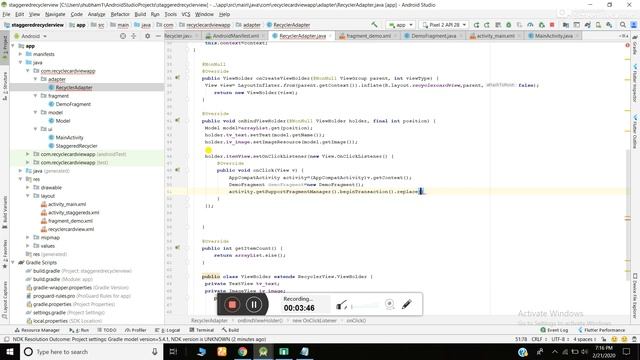Image resolution: width=640 pixels, height=360 pixels.
Task: Click the red Stop app toolbar icon
Action: 552,25
